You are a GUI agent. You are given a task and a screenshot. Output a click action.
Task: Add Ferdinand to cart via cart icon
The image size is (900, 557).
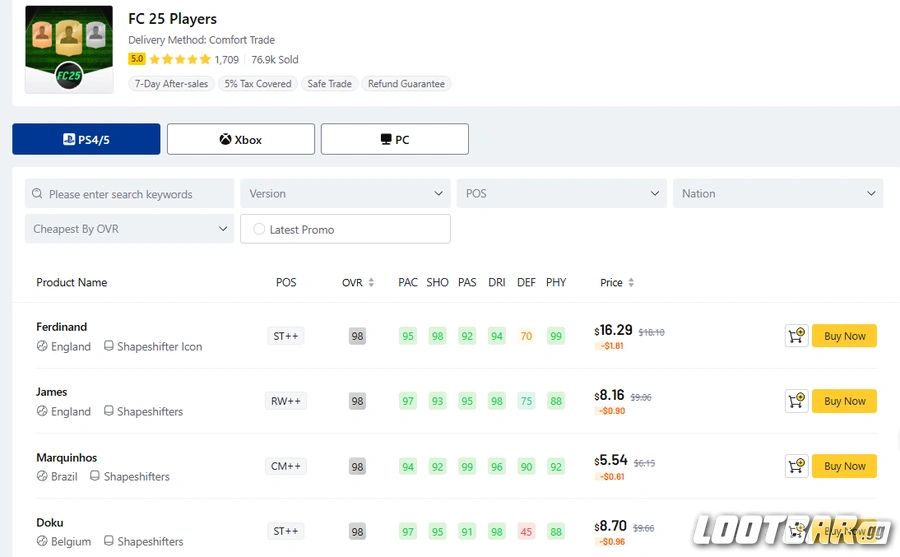click(x=796, y=336)
